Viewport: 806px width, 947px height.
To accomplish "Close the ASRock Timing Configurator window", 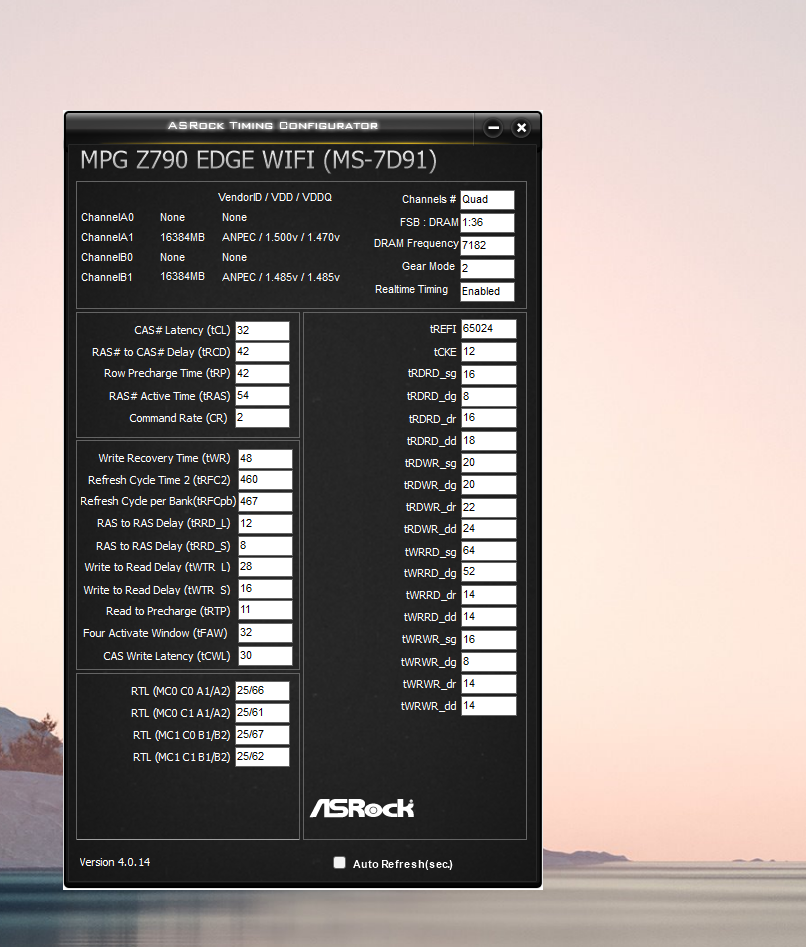I will pyautogui.click(x=521, y=127).
